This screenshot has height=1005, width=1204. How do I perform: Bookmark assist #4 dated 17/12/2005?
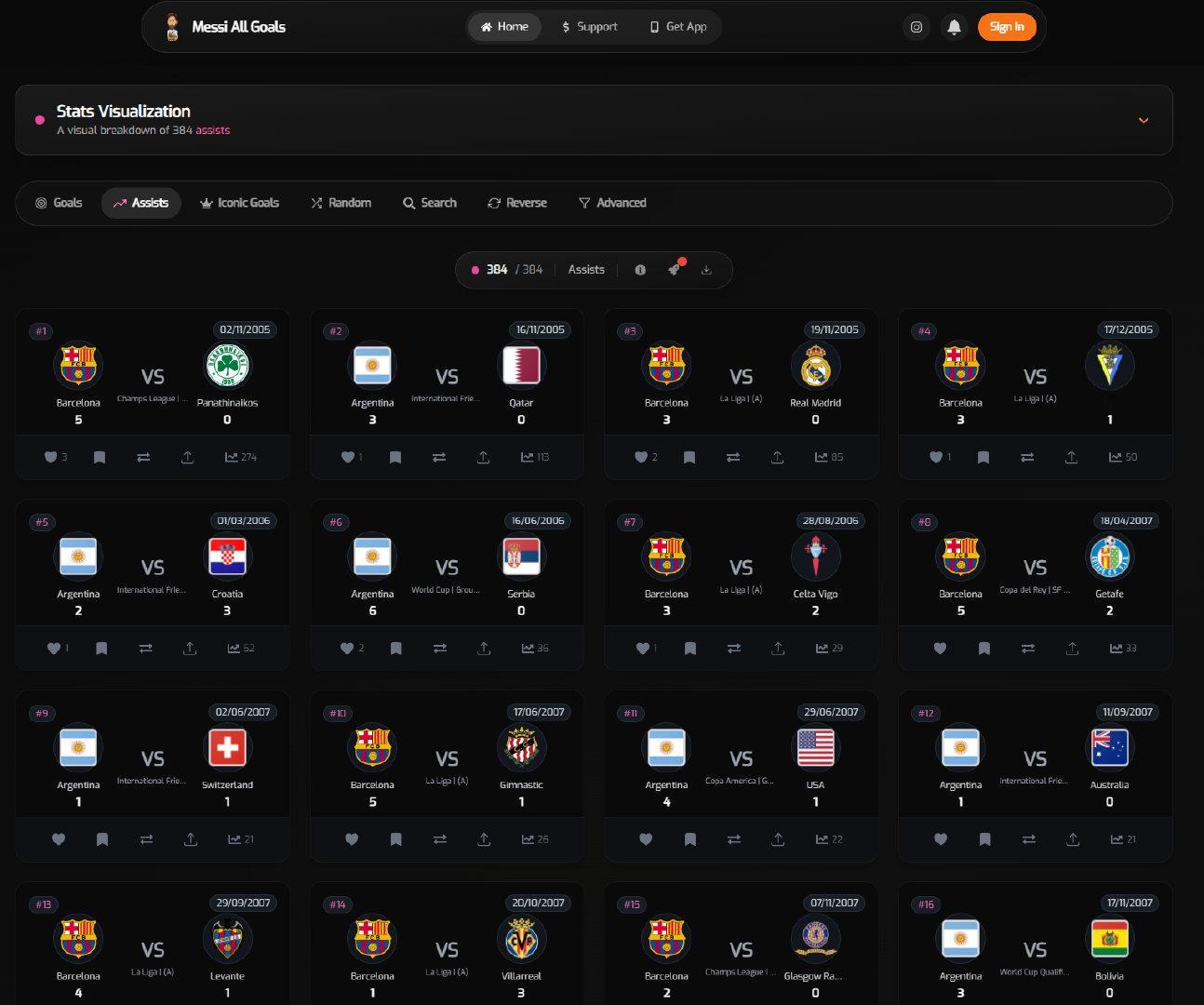[x=983, y=457]
